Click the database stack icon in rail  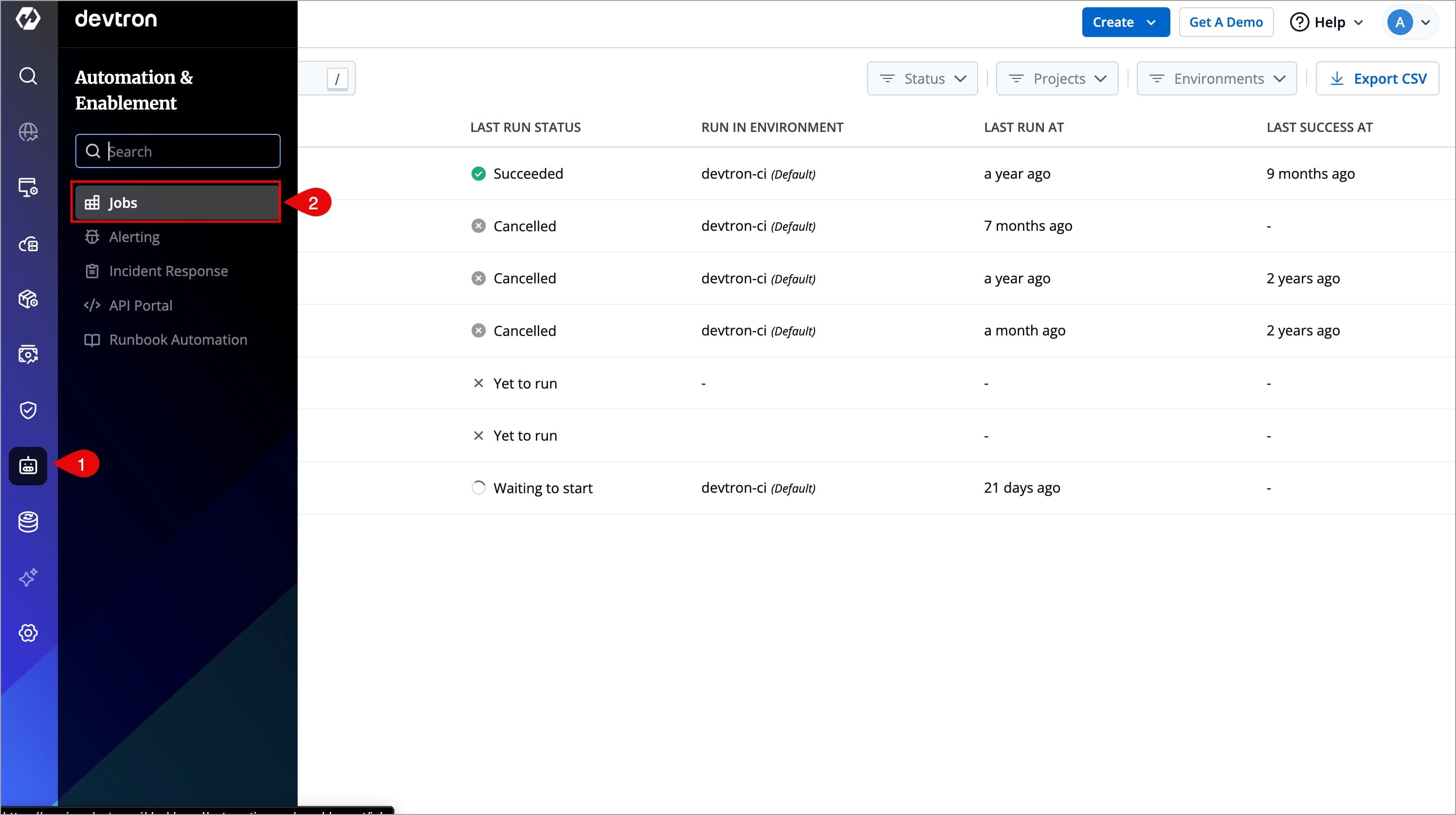click(28, 521)
